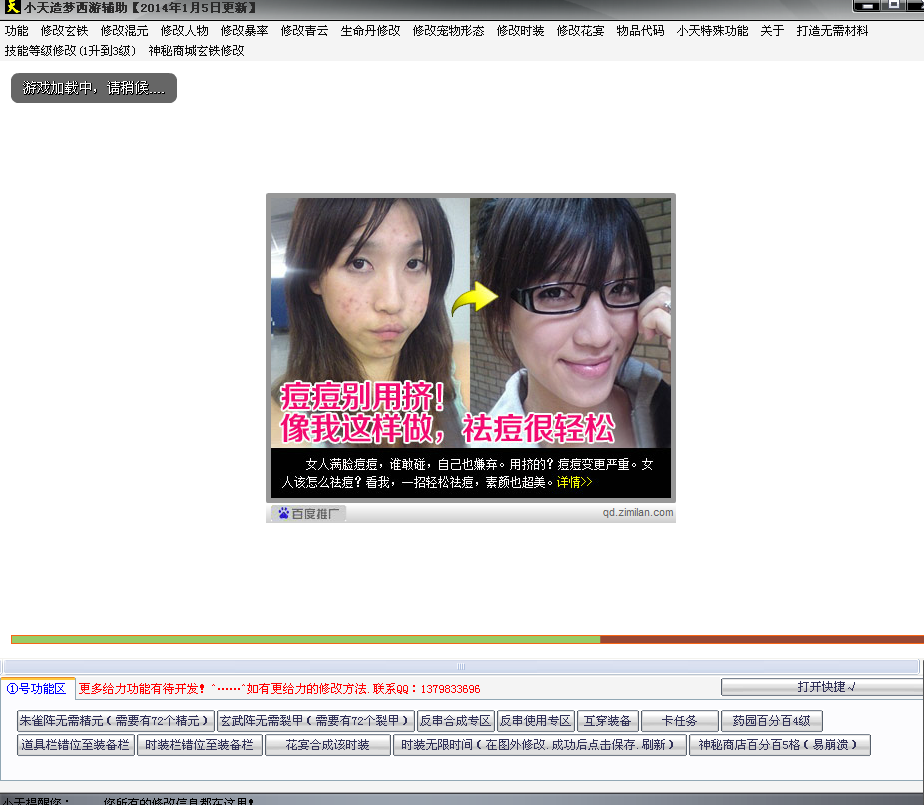Image resolution: width=924 pixels, height=805 pixels.
Task: Click the Baidu paw 百度推广 badge
Action: [308, 513]
